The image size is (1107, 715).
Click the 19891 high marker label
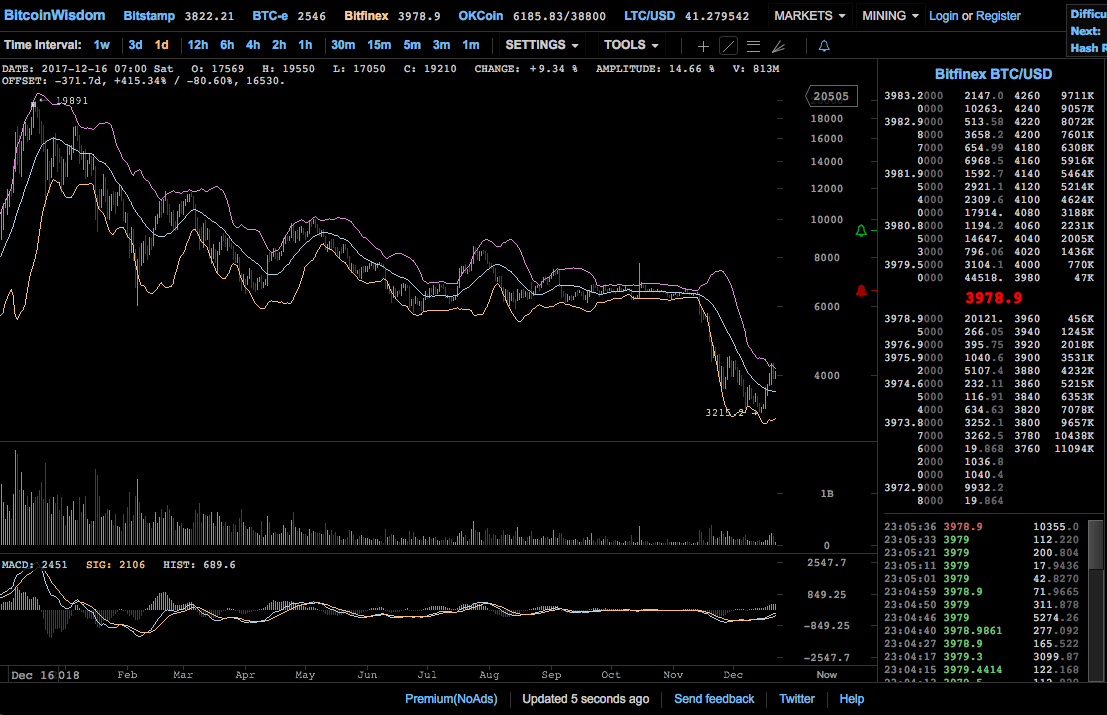72,101
